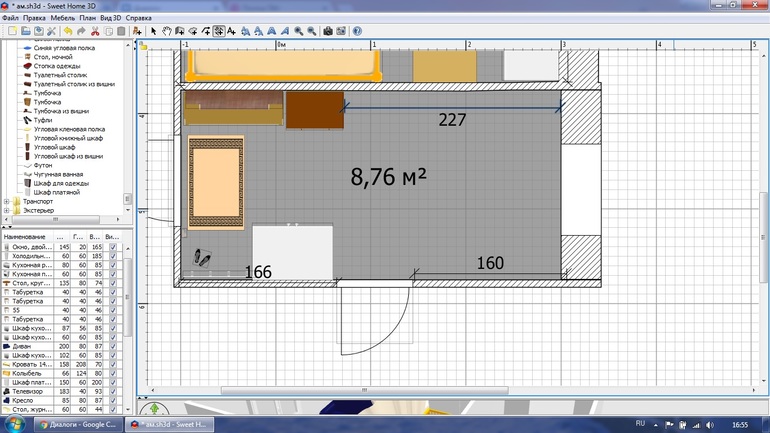
Task: Activate the pan hand tool
Action: [x=166, y=31]
